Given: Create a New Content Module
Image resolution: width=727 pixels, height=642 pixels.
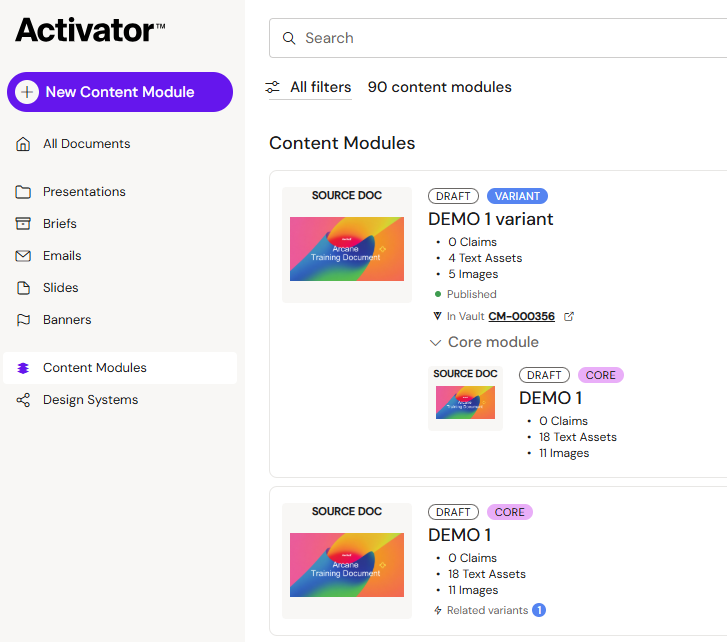Looking at the screenshot, I should click(x=120, y=92).
